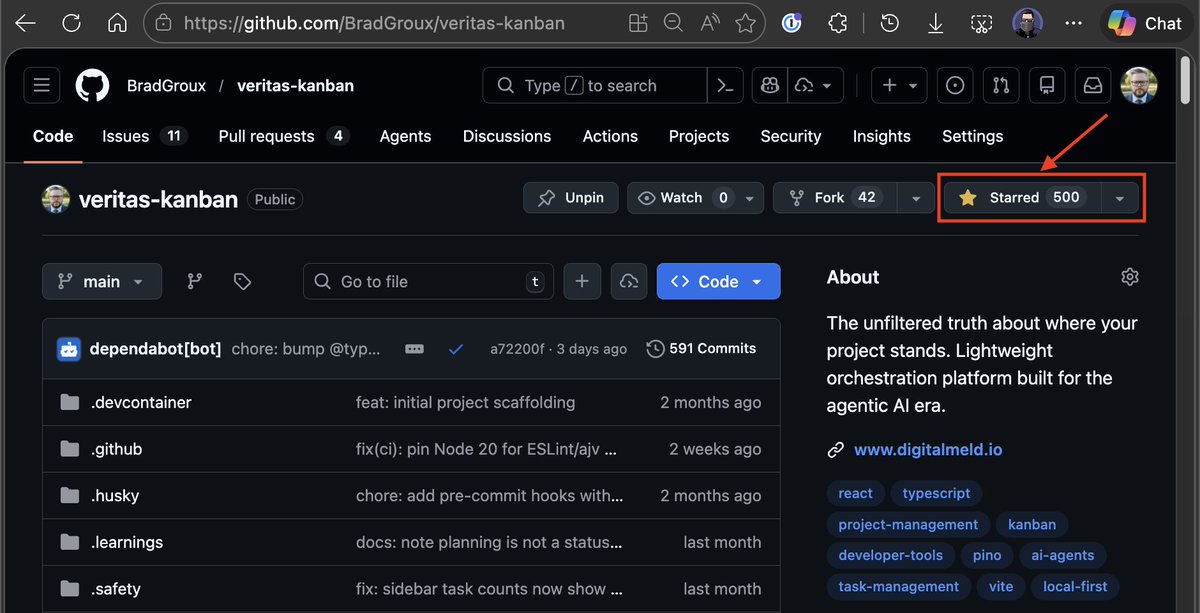Open the Watch dropdown button

[696, 197]
